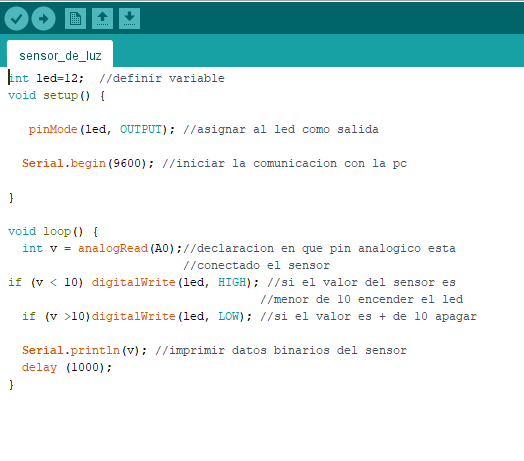Open a sketch with the up-arrow icon
This screenshot has width=524, height=461.
[102, 18]
